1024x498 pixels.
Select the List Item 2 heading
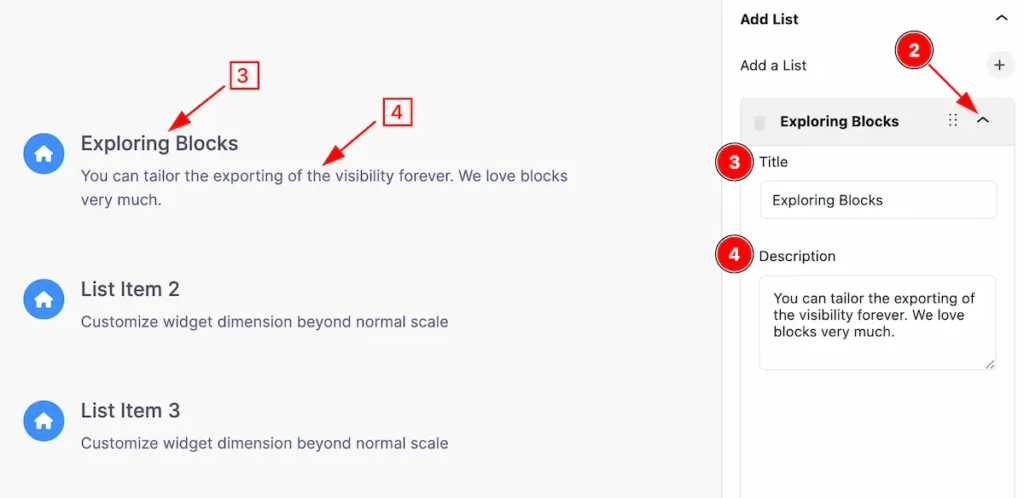tap(130, 289)
